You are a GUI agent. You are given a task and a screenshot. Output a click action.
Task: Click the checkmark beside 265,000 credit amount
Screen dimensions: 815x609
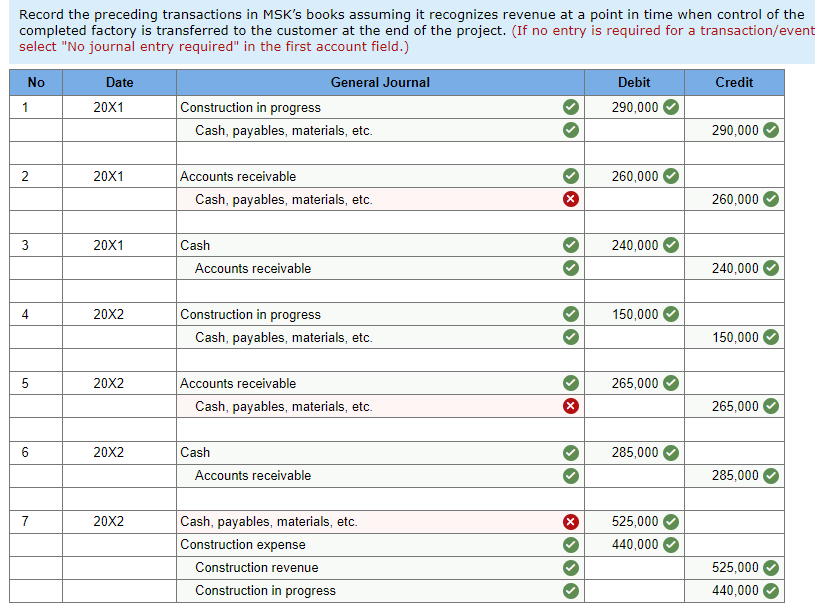point(769,406)
